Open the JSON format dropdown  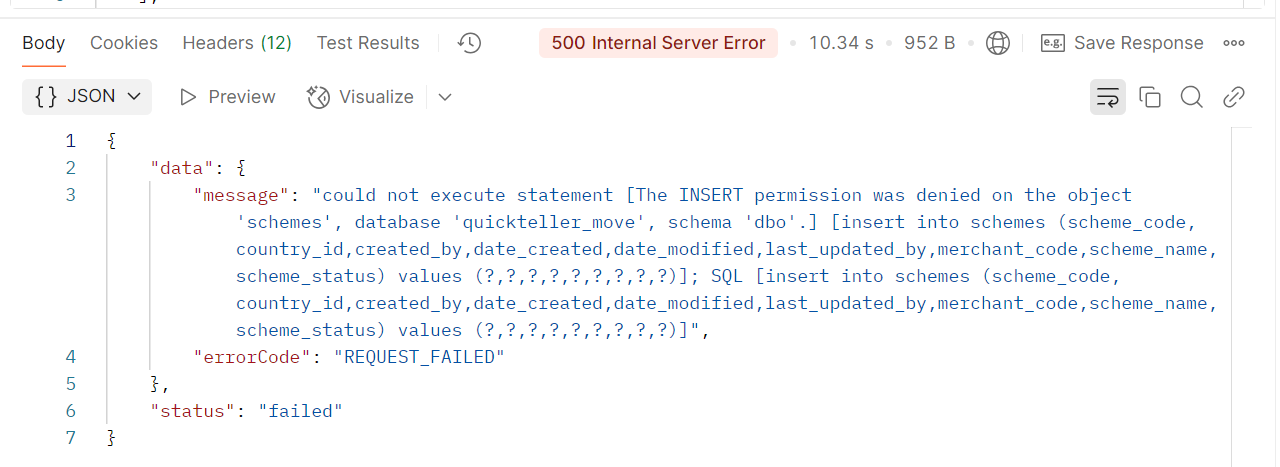[x=87, y=97]
